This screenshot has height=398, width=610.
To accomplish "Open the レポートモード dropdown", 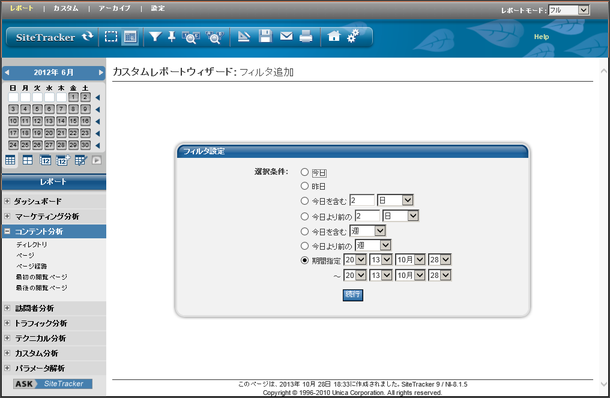I will click(569, 10).
